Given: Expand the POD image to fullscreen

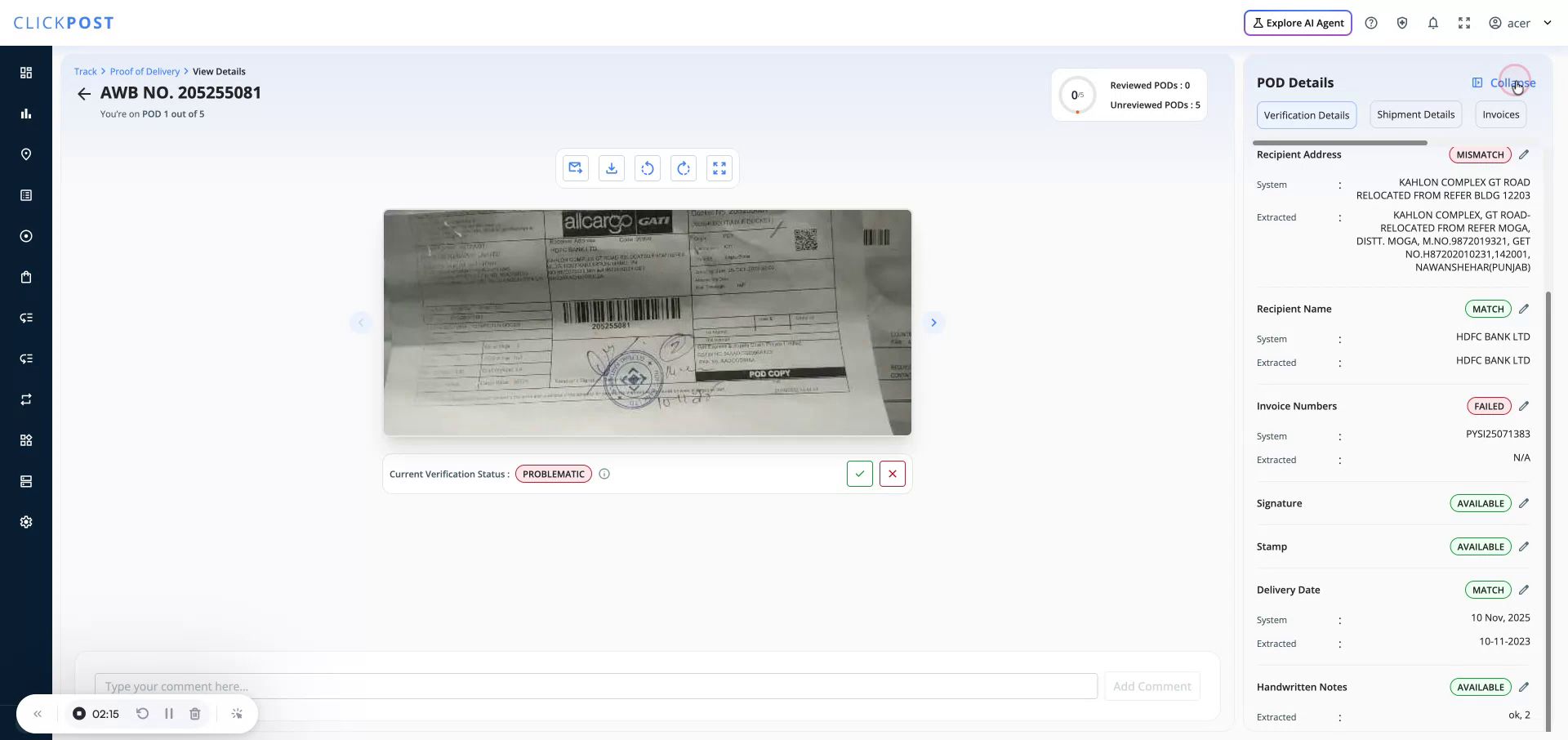Looking at the screenshot, I should tap(719, 168).
